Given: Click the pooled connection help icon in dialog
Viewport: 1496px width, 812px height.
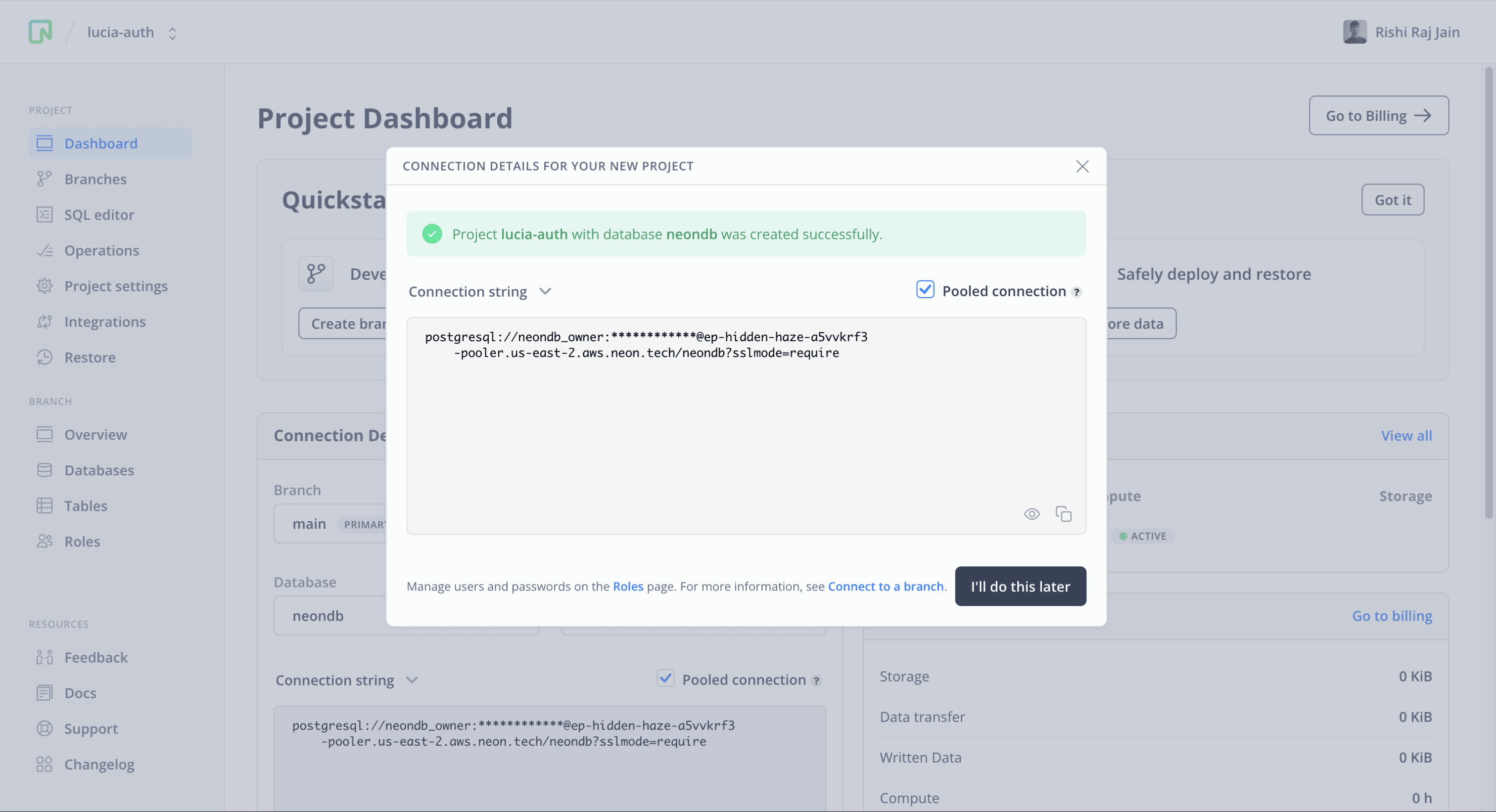Looking at the screenshot, I should coord(1076,292).
